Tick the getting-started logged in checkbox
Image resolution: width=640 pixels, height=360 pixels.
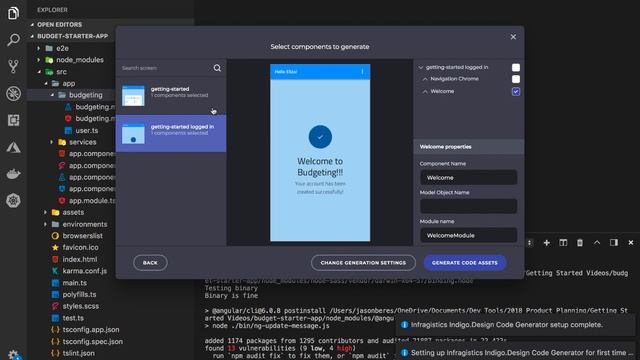click(x=516, y=67)
